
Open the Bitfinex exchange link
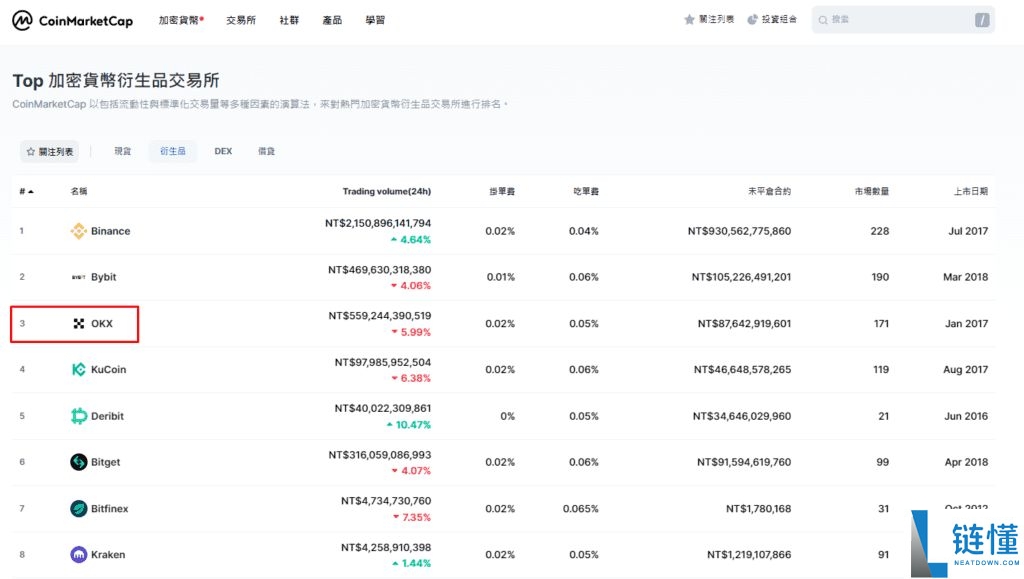click(x=109, y=509)
